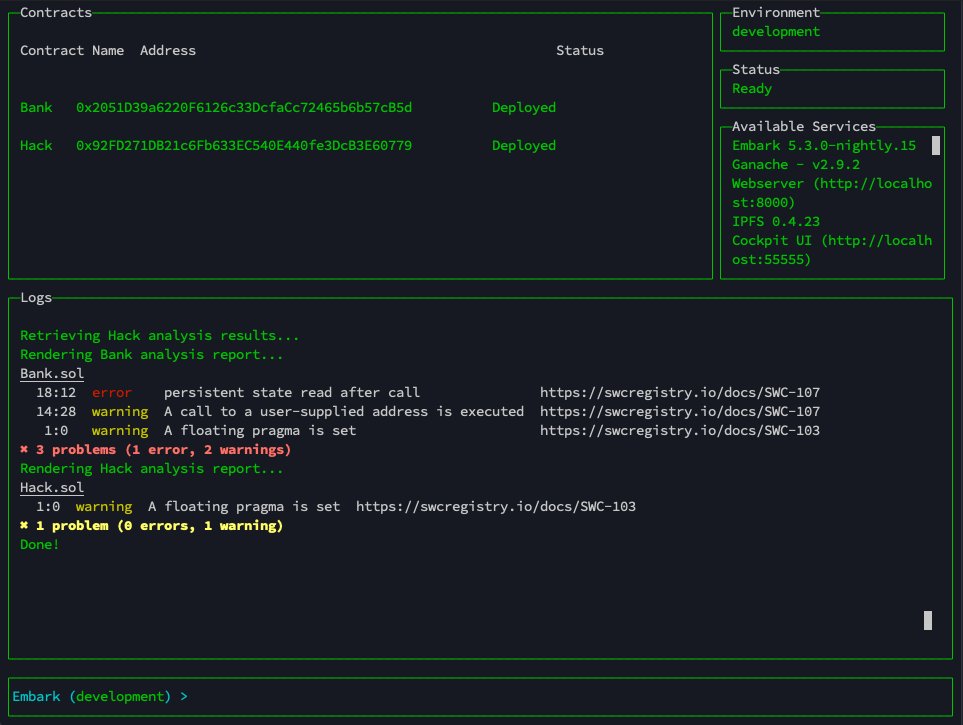Image resolution: width=963 pixels, height=725 pixels.
Task: Select the Bank contract name
Action: click(x=36, y=108)
